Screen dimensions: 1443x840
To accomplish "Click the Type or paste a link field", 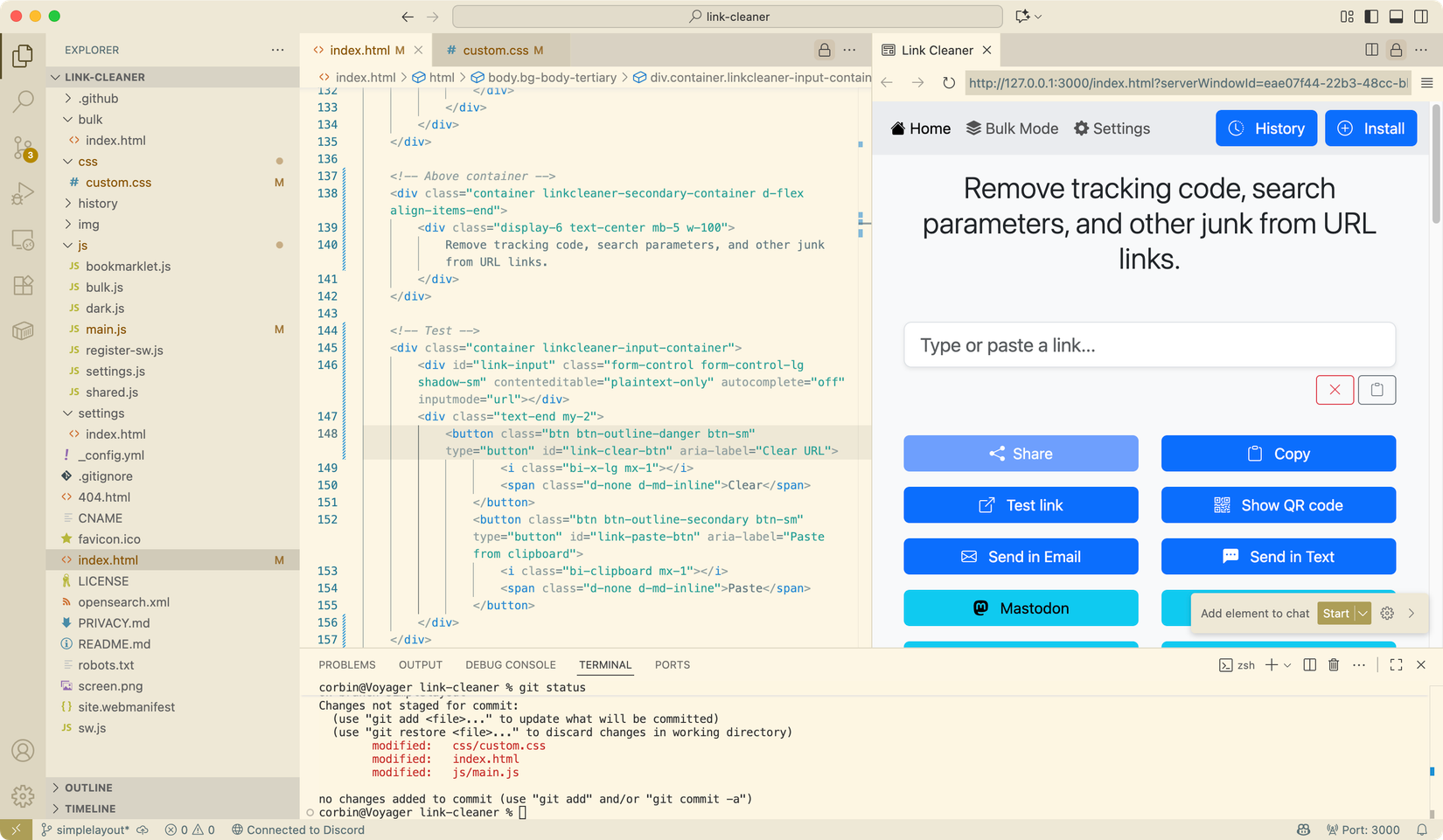I will pos(1149,344).
